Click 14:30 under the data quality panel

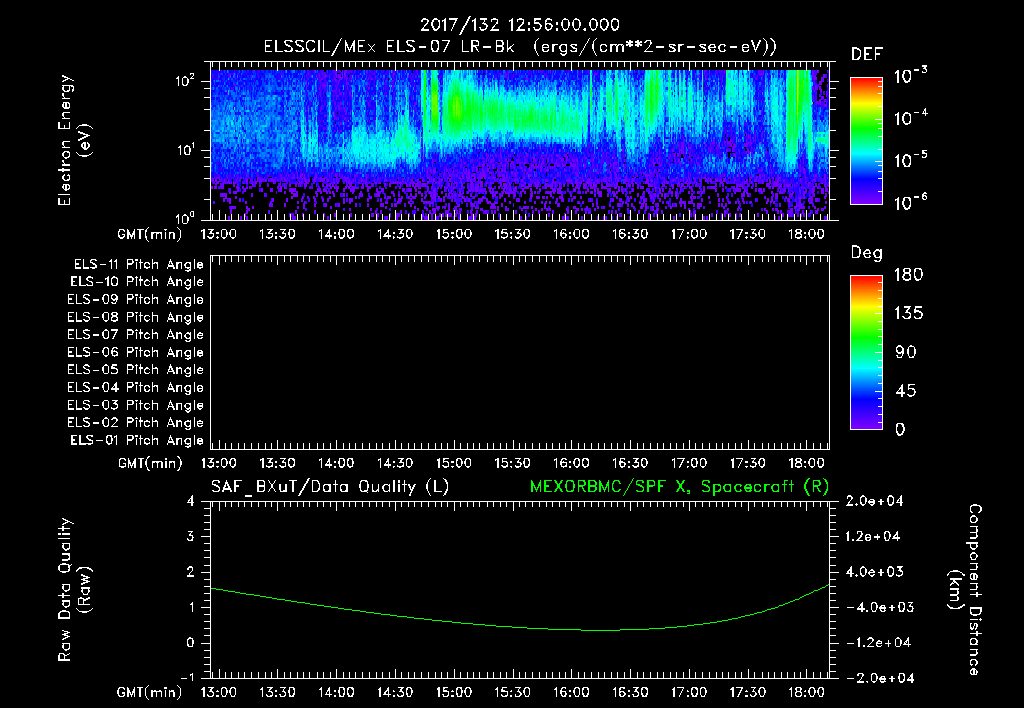[394, 692]
